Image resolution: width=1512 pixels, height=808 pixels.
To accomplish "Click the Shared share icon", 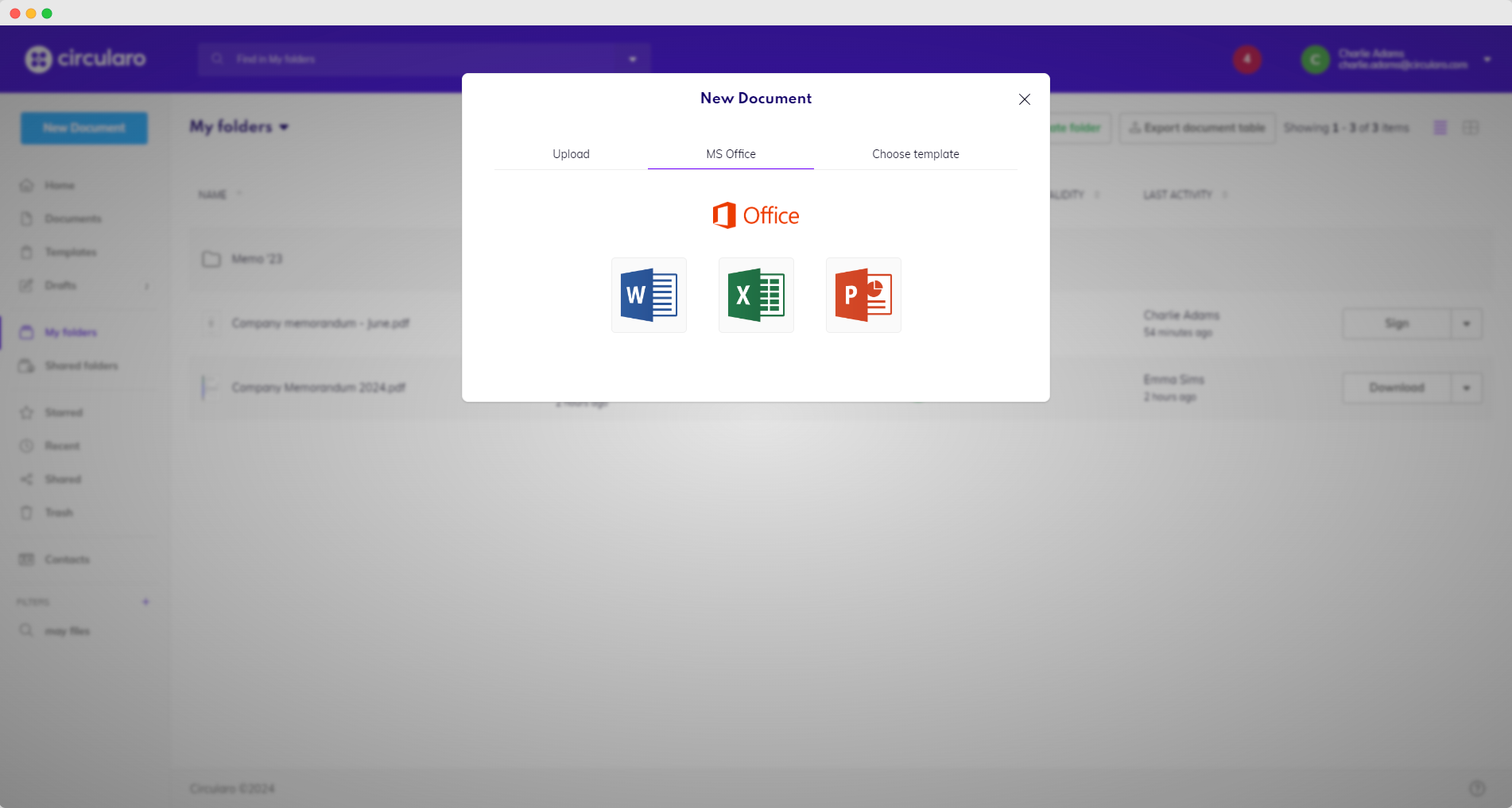I will (26, 479).
